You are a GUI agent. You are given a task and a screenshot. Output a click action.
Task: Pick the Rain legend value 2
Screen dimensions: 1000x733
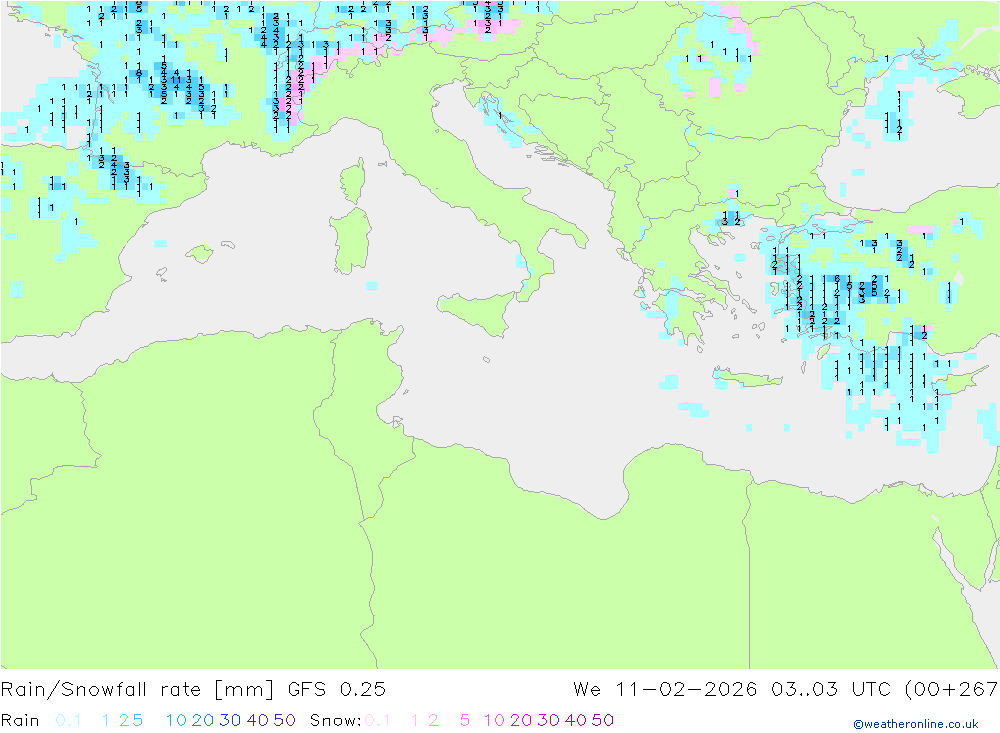click(124, 720)
